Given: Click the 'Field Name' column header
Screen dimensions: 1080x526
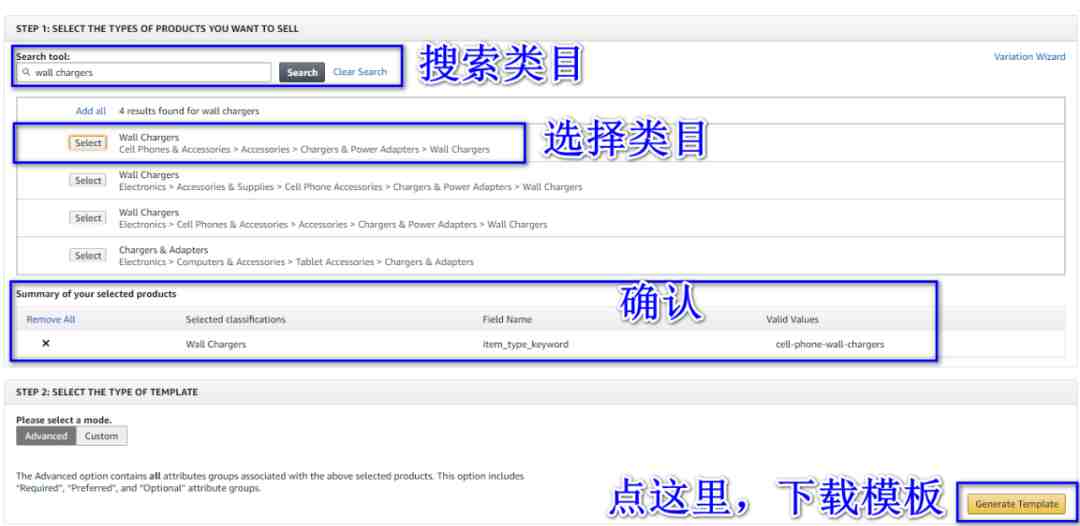Looking at the screenshot, I should tap(507, 319).
